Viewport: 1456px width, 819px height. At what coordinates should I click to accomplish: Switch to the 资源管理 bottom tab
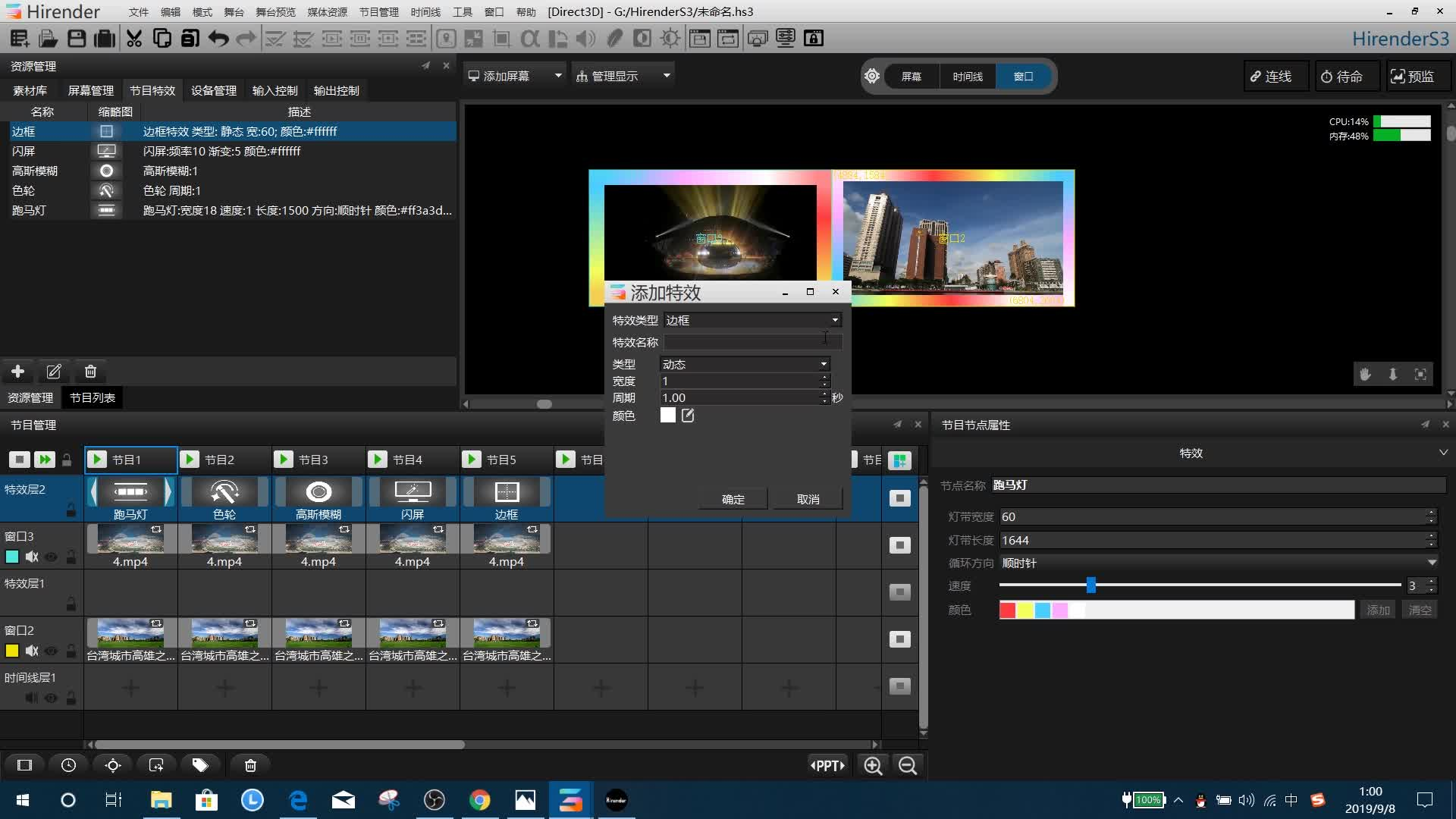pos(30,397)
